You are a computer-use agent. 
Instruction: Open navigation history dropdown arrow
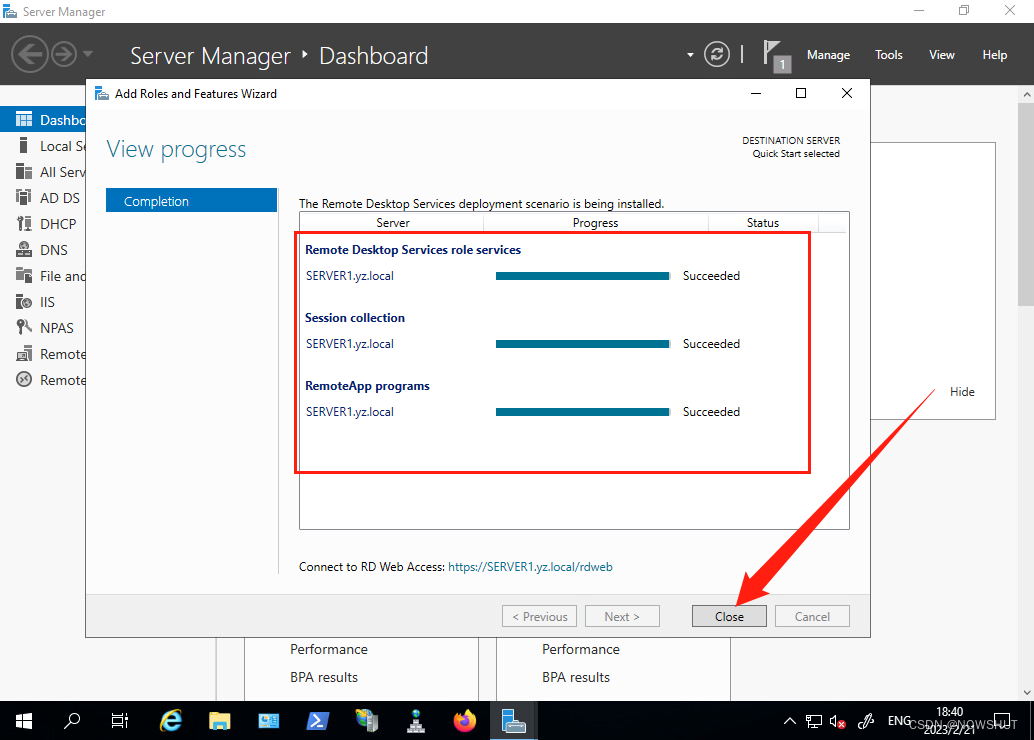[88, 54]
